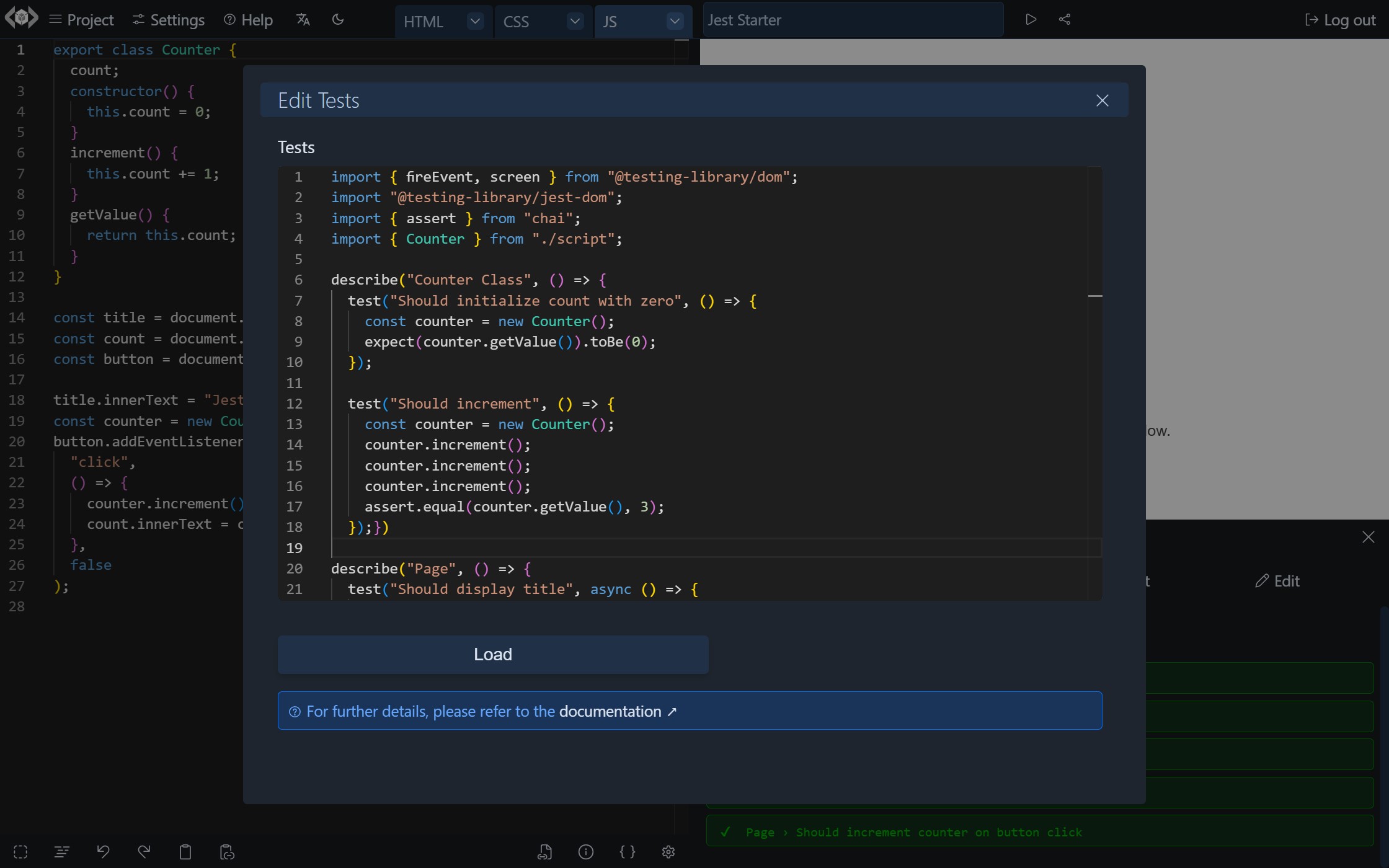The width and height of the screenshot is (1389, 868).
Task: Run the Jest Starter project
Action: (1031, 19)
